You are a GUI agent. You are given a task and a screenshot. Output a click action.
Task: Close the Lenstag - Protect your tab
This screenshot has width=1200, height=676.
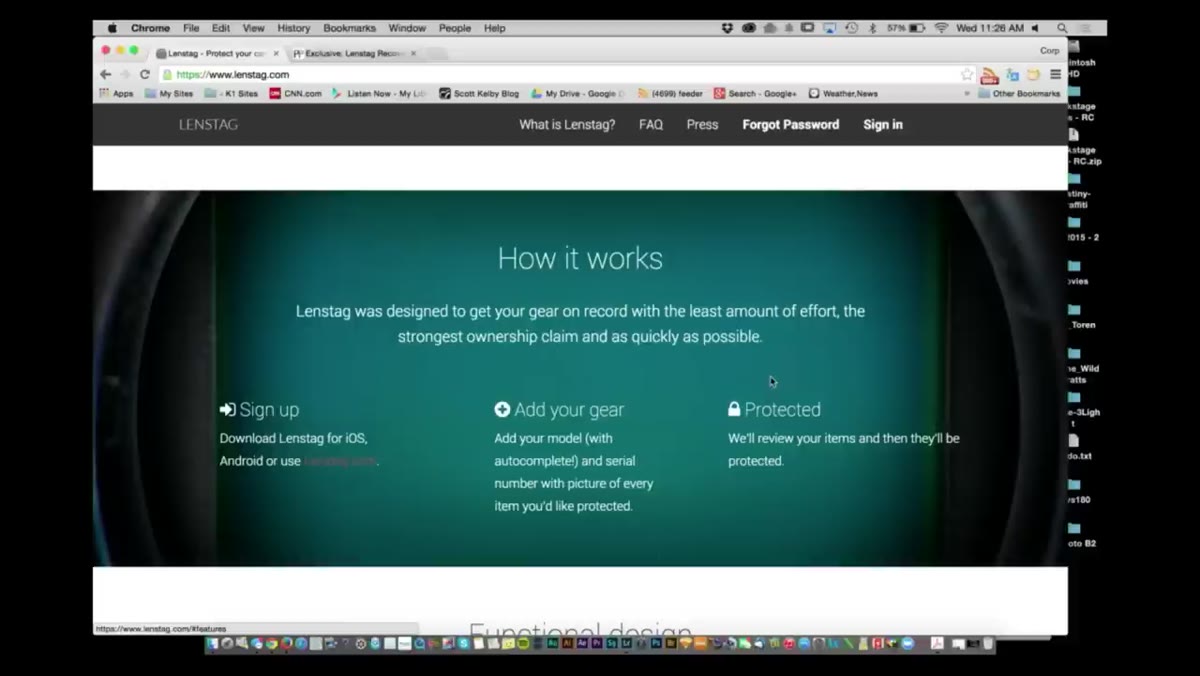tap(276, 53)
